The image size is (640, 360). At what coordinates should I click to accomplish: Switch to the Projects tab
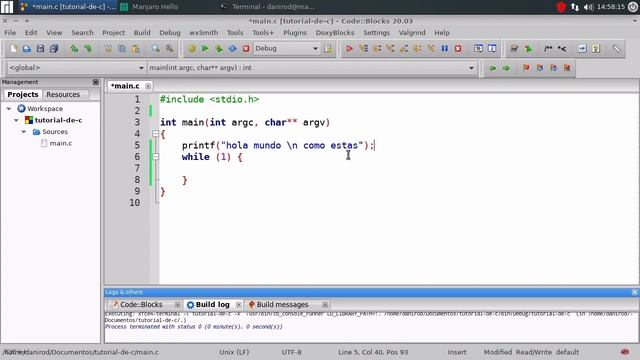pos(23,94)
